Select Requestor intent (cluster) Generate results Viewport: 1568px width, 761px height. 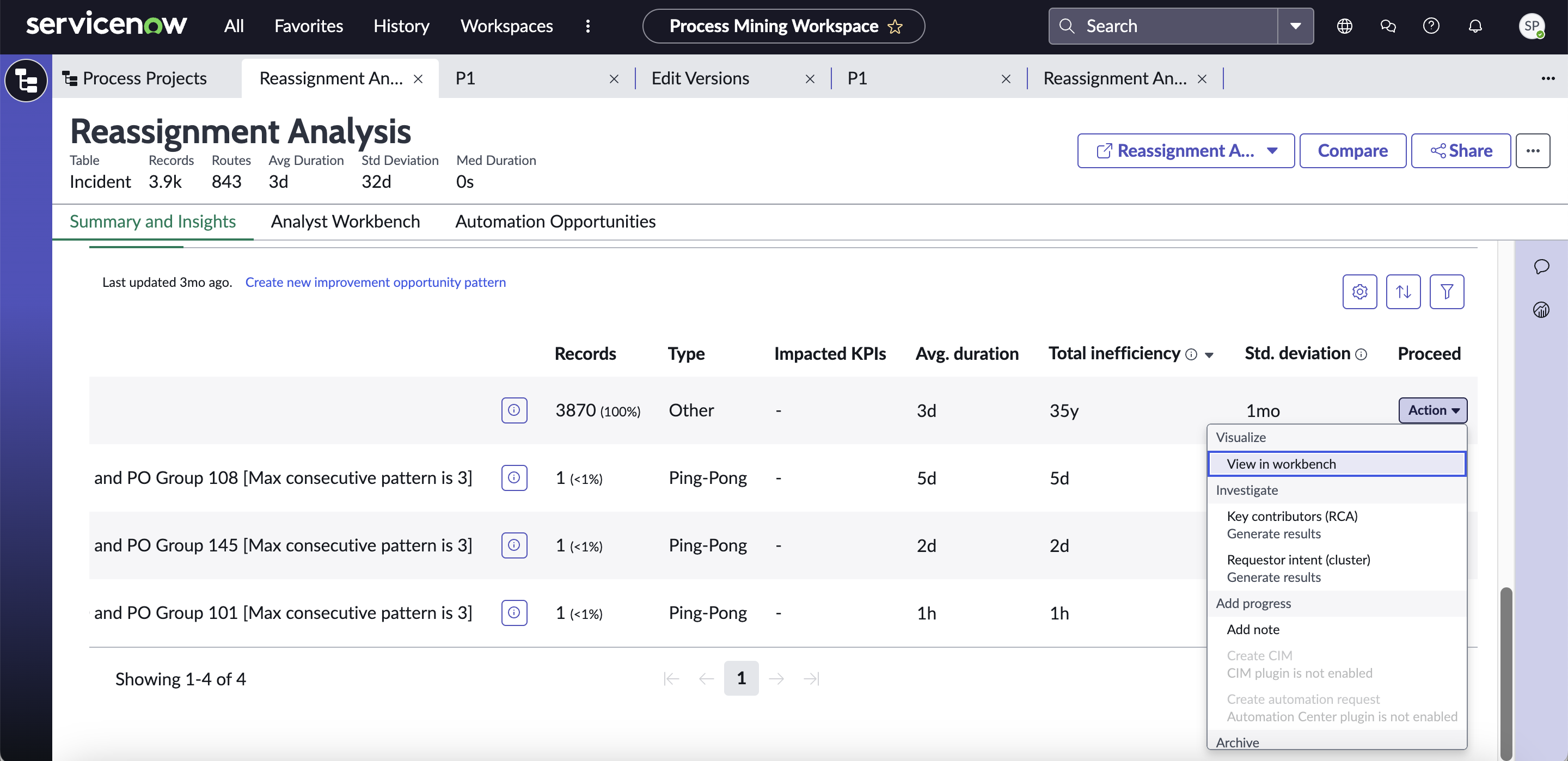tap(1337, 568)
